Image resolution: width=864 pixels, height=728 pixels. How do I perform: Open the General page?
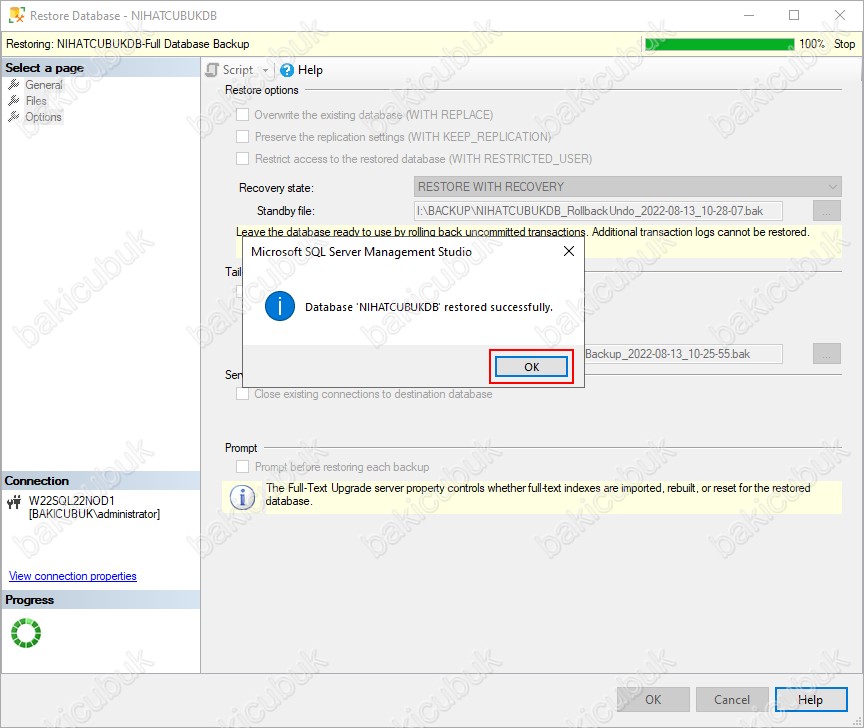[x=44, y=85]
